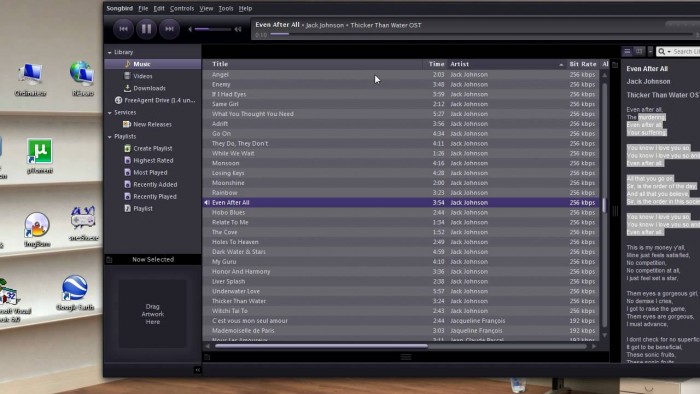Screen dimensions: 700x394
Task: Select the song Thicker Than Water
Action: 400,301
